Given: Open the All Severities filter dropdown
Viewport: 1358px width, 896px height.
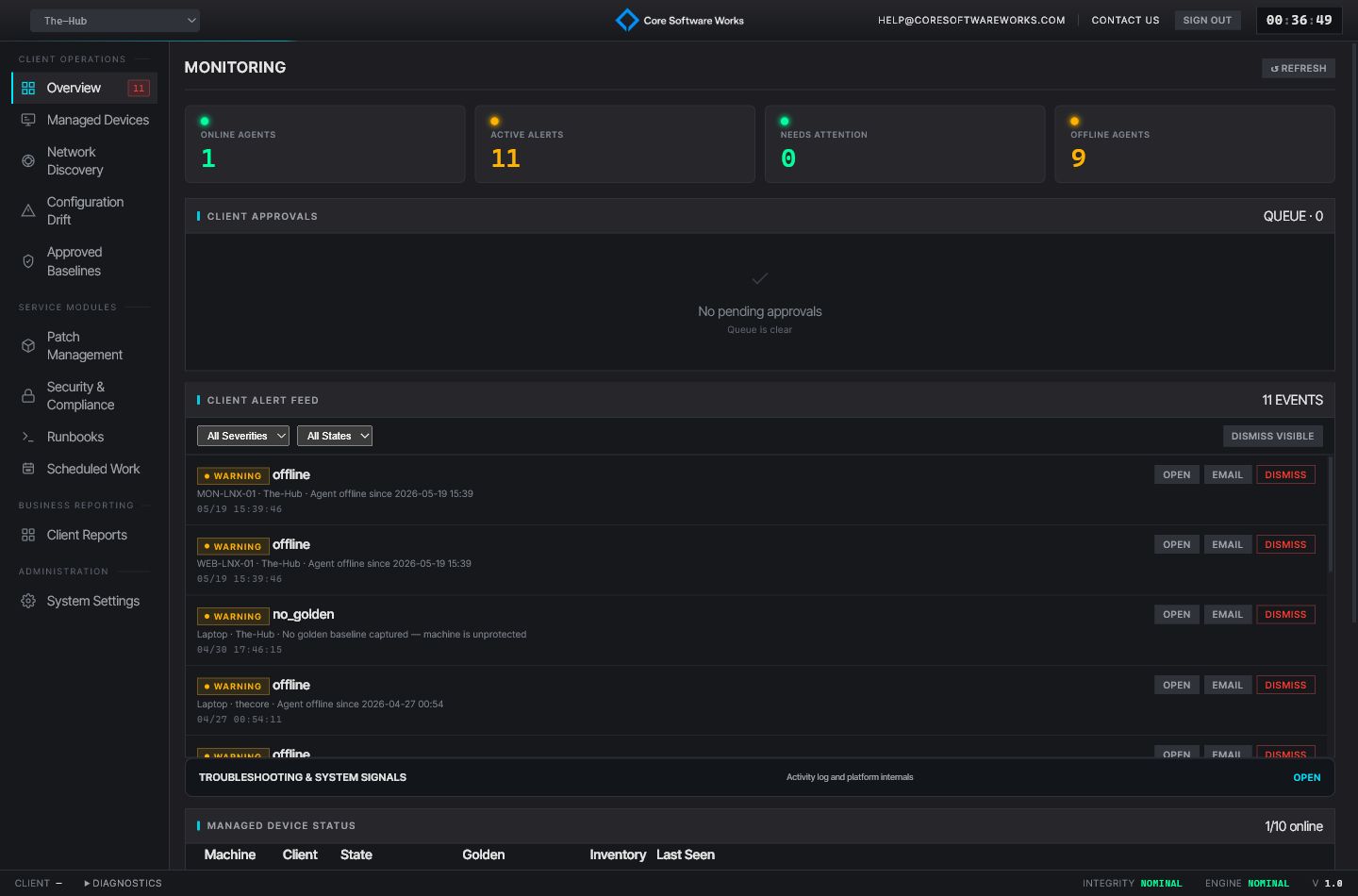Looking at the screenshot, I should point(243,436).
